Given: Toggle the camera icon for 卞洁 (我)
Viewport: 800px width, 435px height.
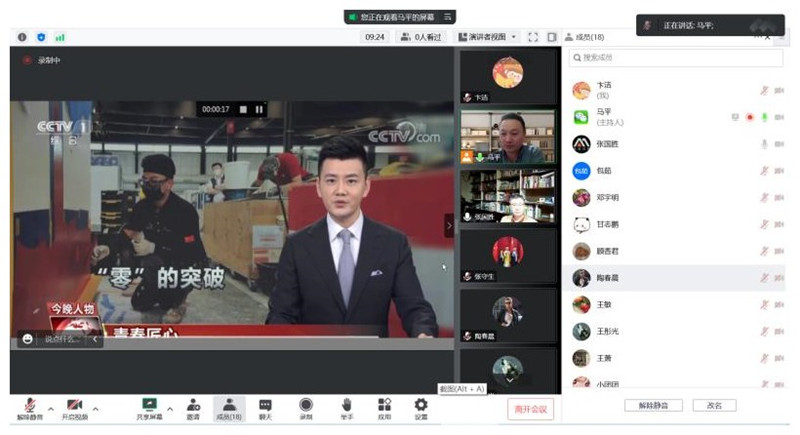Looking at the screenshot, I should coord(779,90).
